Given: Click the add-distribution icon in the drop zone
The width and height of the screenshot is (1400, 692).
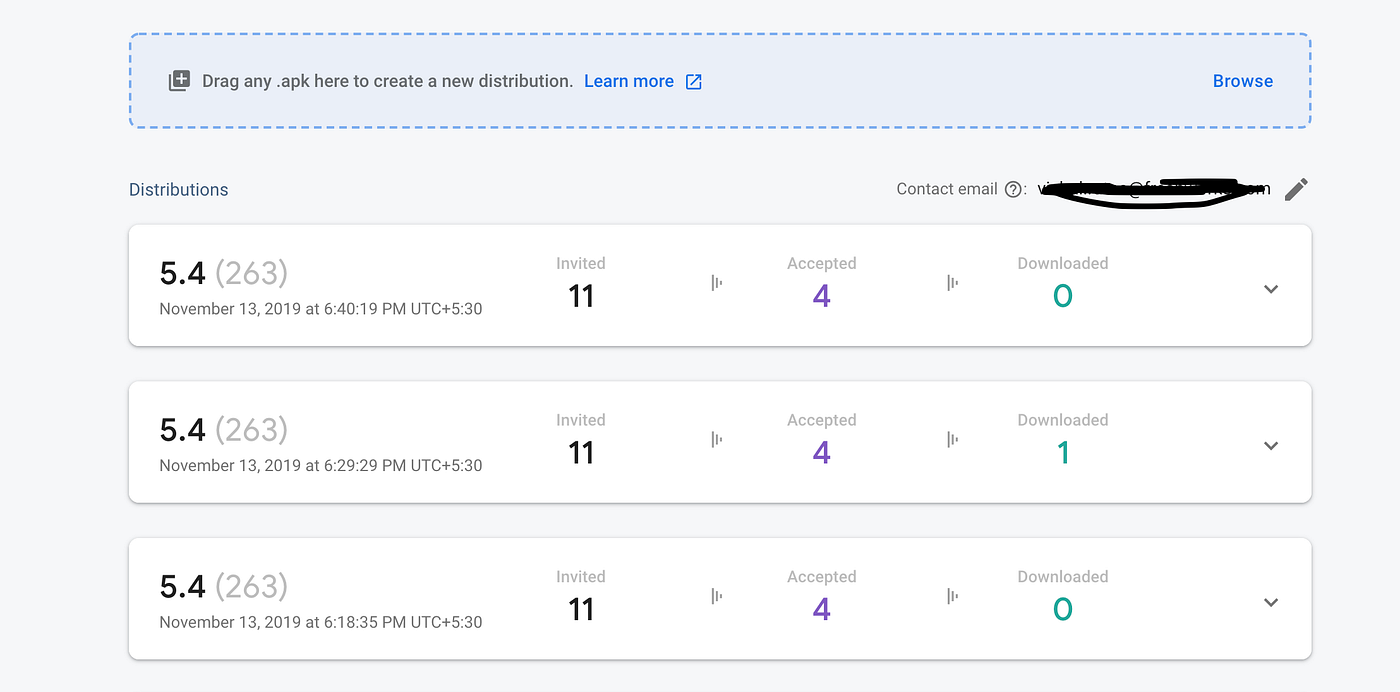Looking at the screenshot, I should (179, 81).
